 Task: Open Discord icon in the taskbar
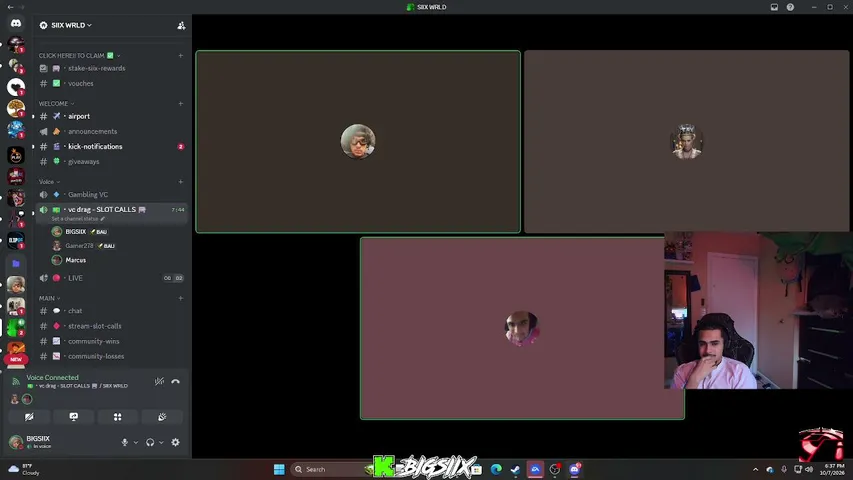pos(574,469)
